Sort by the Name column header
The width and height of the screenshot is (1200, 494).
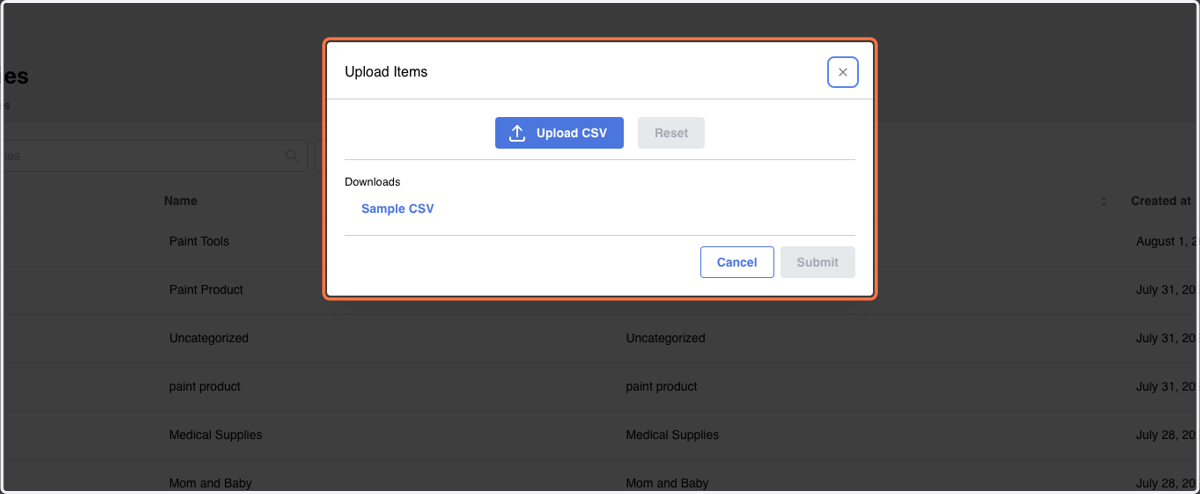pyautogui.click(x=180, y=201)
